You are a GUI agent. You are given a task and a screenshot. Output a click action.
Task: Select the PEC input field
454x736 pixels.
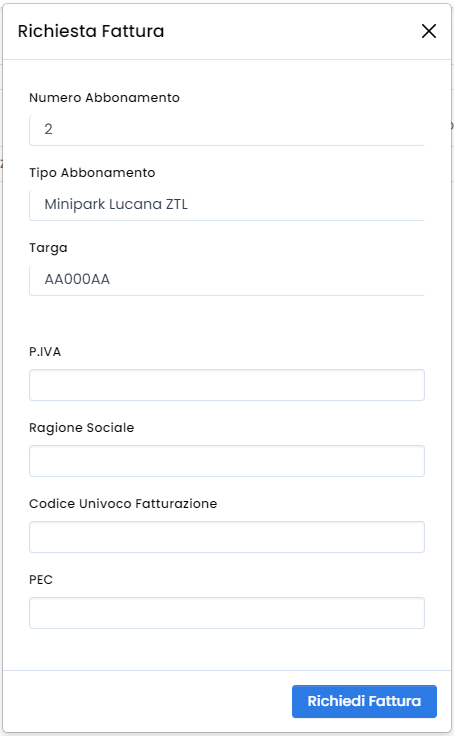[227, 613]
